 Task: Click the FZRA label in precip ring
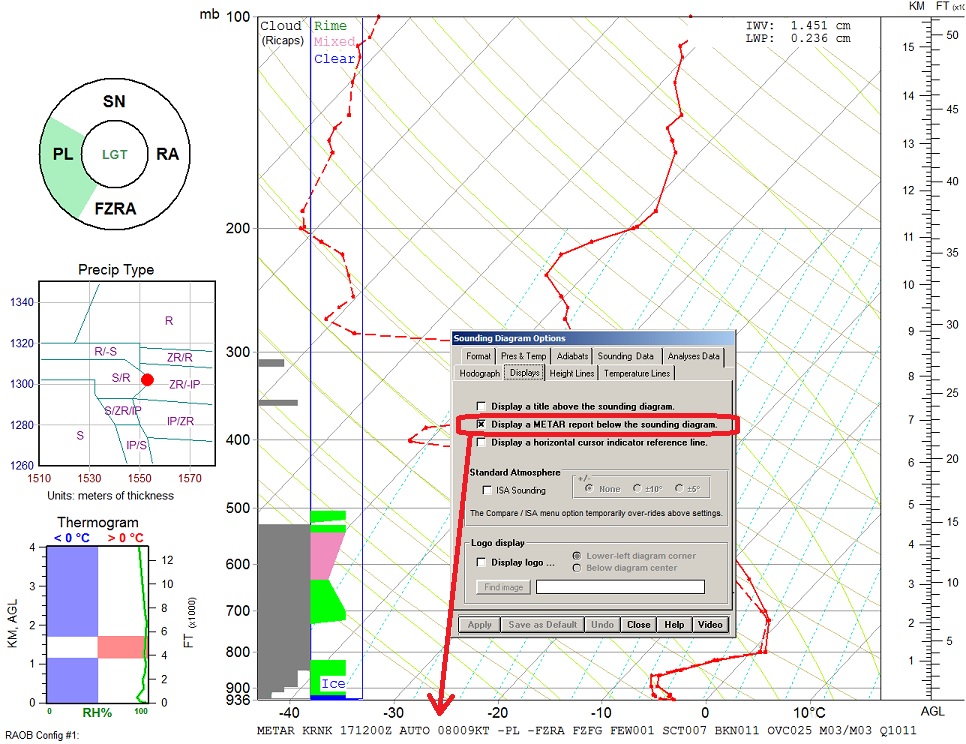115,209
